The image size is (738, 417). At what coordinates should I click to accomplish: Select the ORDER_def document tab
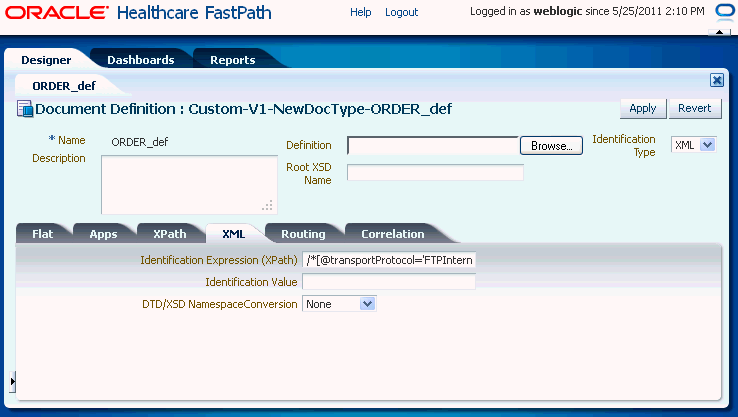64,86
